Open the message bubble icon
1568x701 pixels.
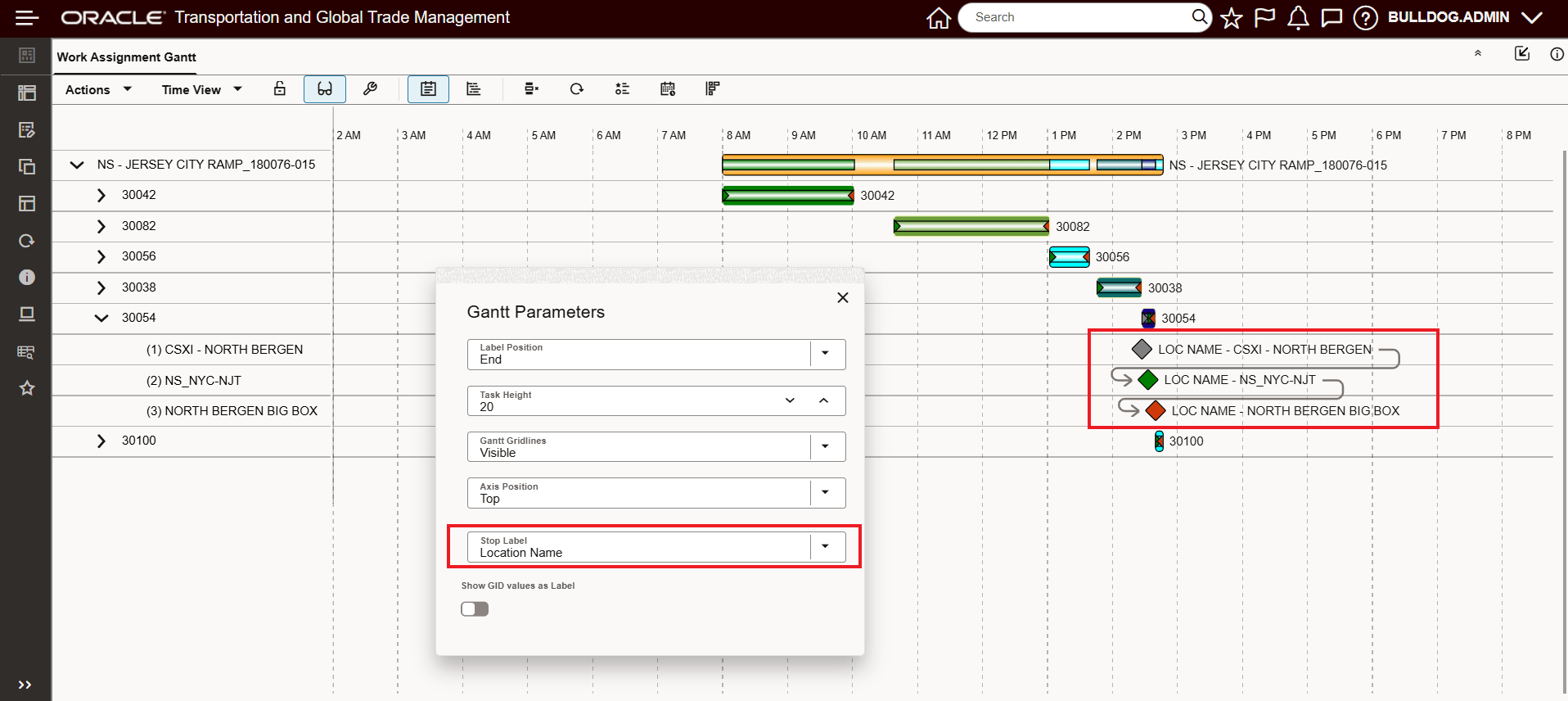coord(1331,18)
